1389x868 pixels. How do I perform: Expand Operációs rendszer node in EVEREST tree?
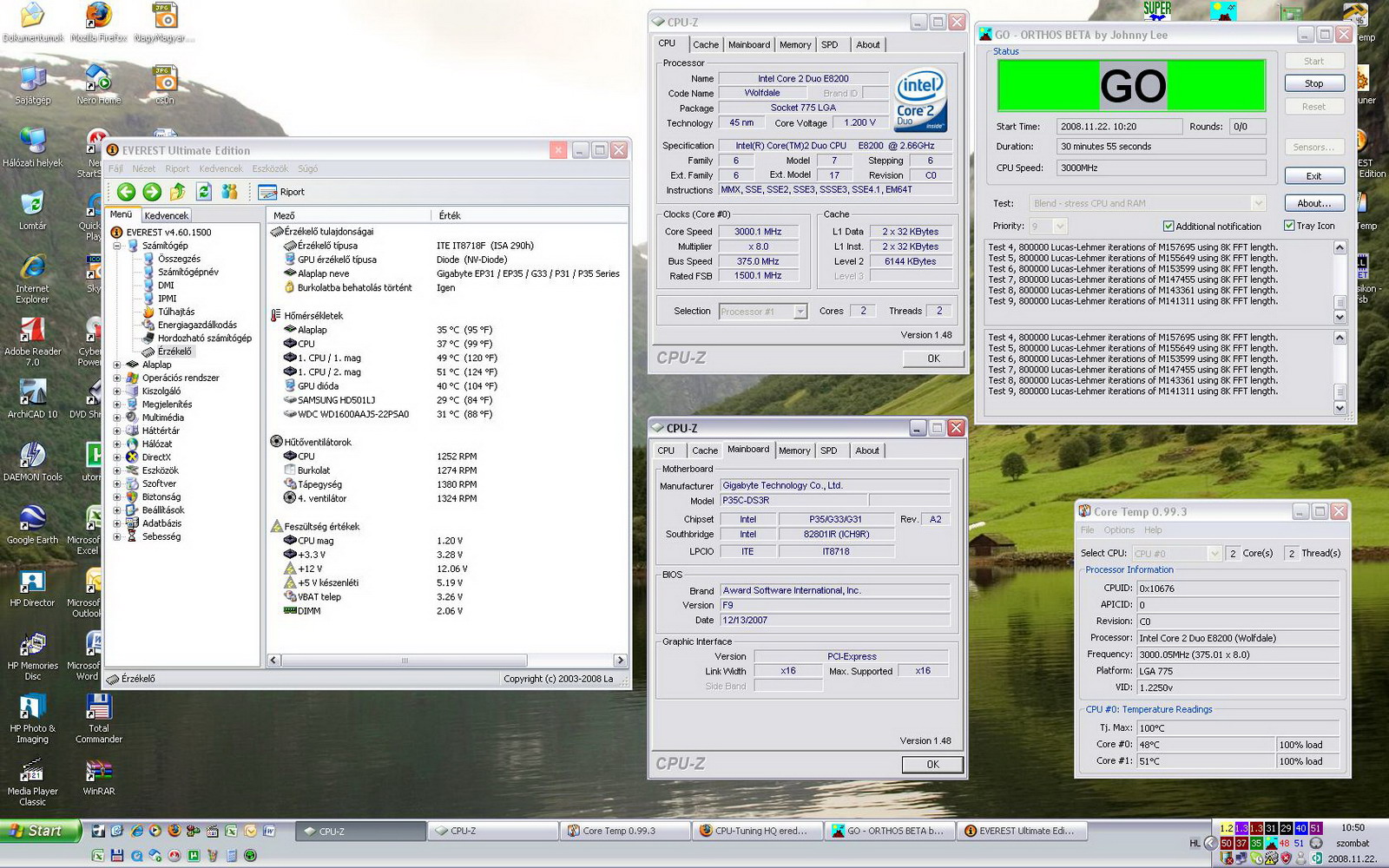pyautogui.click(x=117, y=378)
